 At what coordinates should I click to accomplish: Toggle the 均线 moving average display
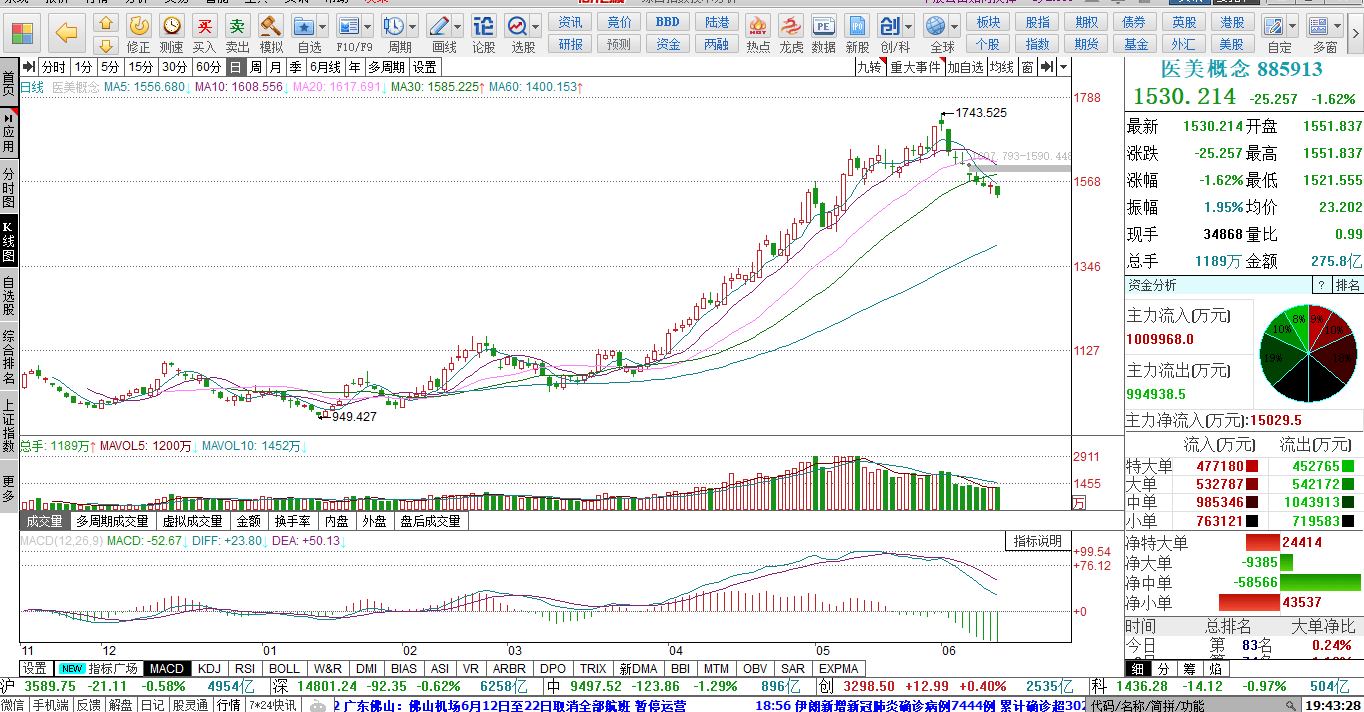(1002, 67)
